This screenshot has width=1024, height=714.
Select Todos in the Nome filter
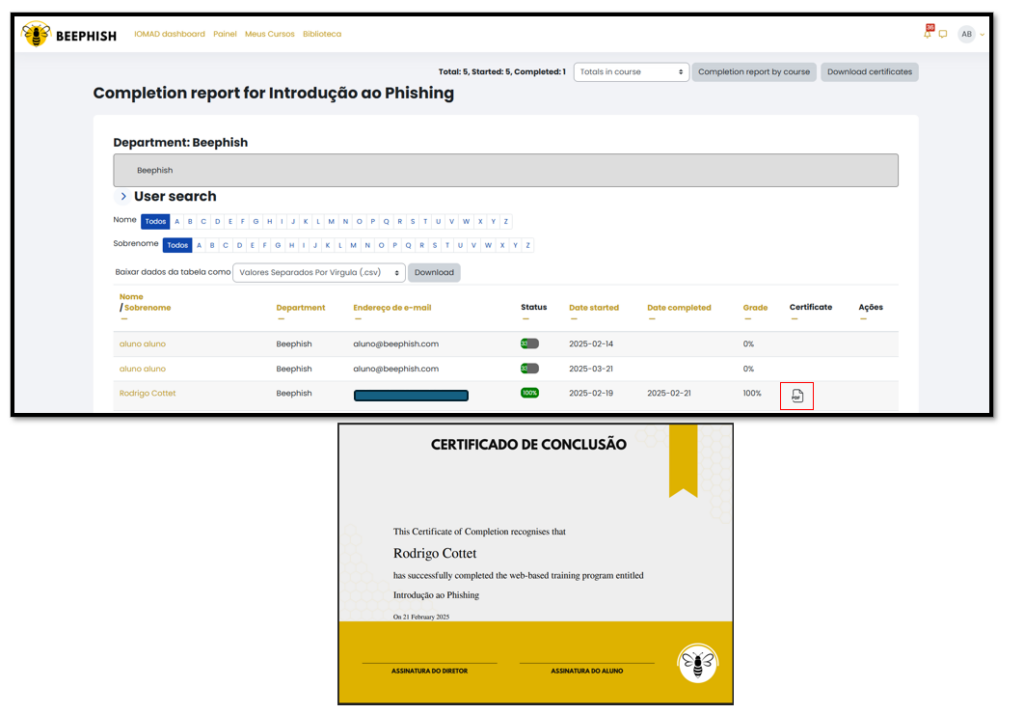(155, 221)
